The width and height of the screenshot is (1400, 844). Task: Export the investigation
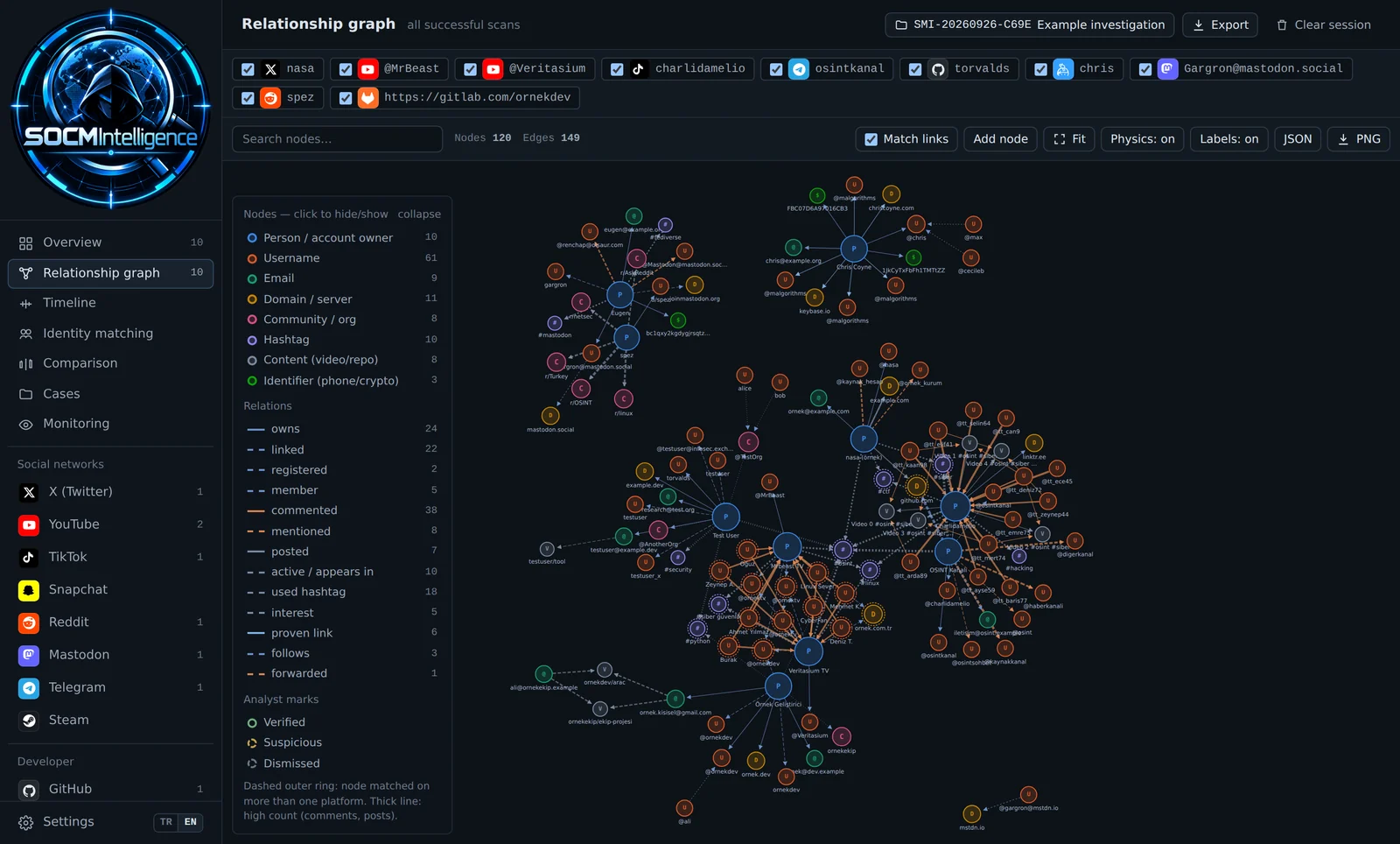[1220, 25]
